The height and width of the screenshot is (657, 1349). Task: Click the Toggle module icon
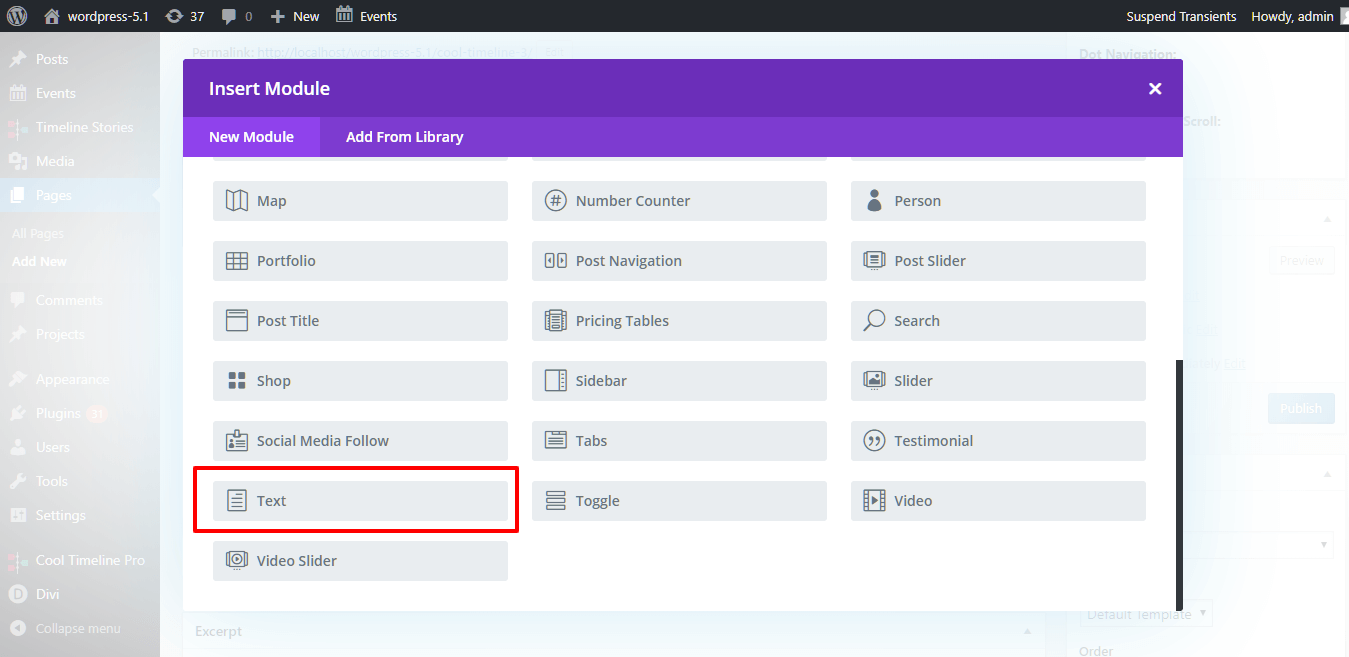click(x=555, y=501)
